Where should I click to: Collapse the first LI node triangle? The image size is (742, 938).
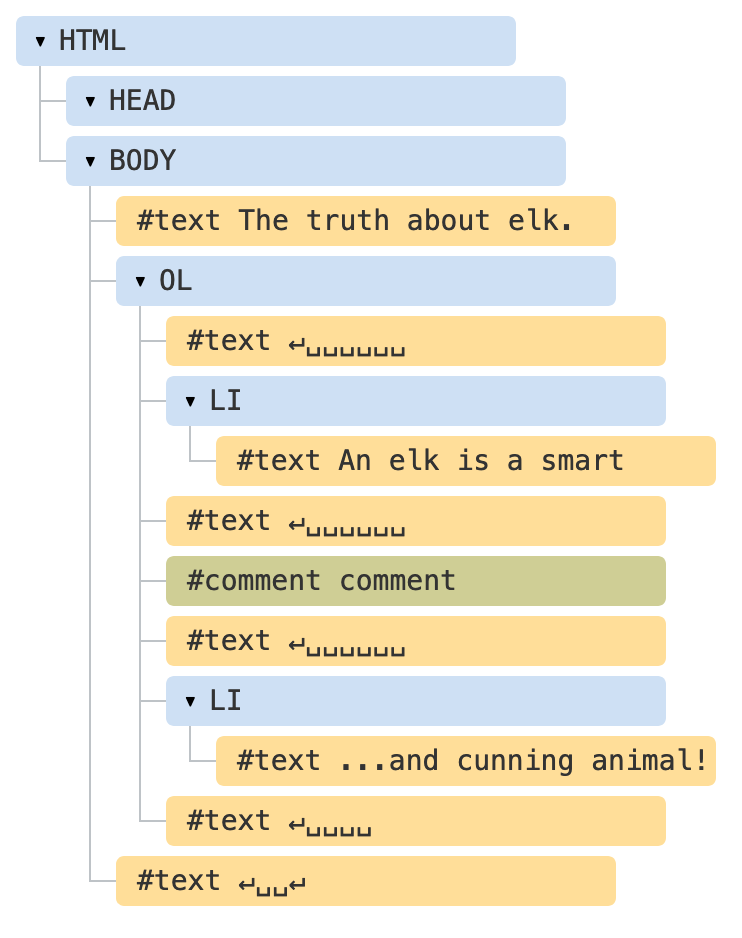pos(190,401)
